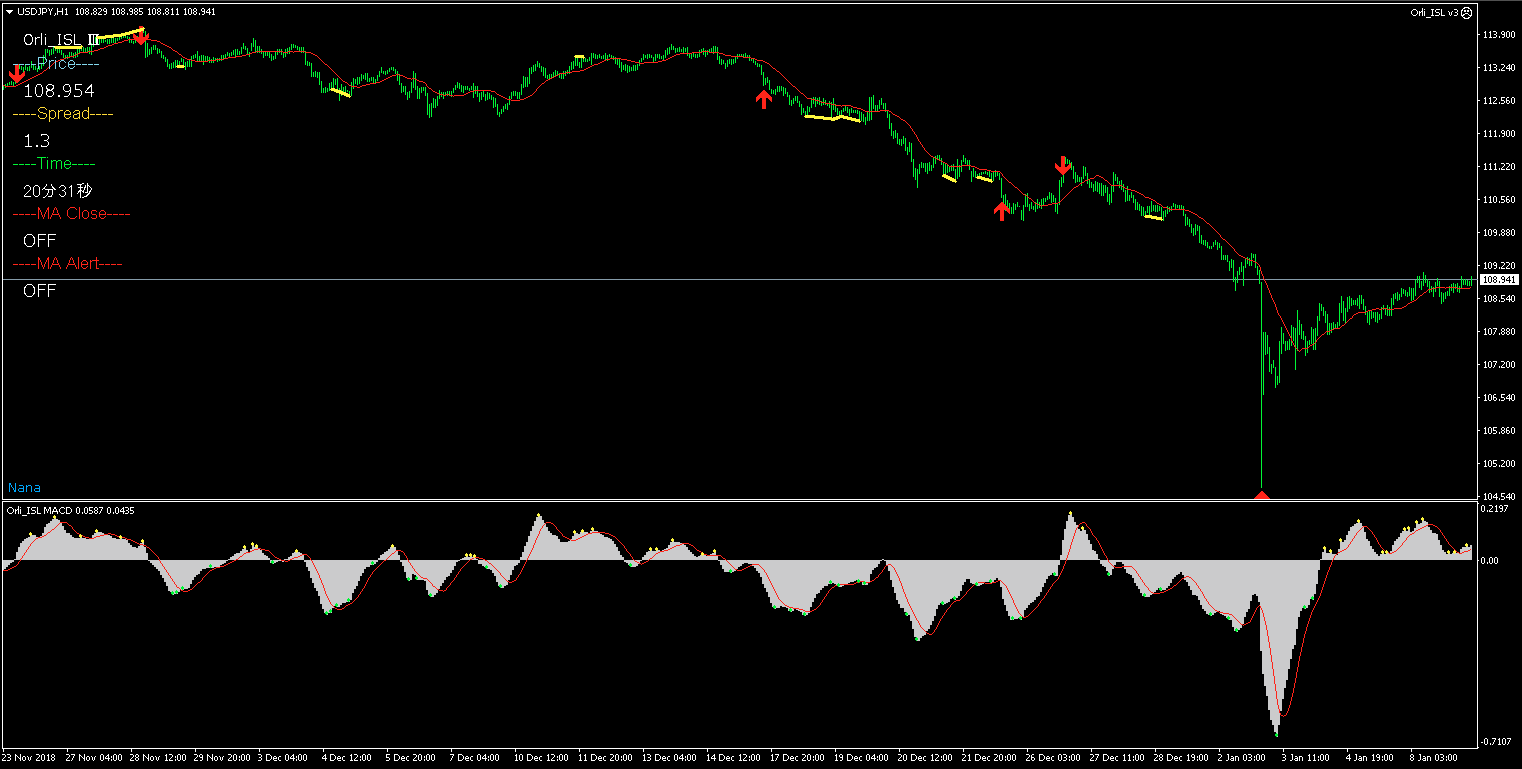Toggle the MA Alert OFF switch

click(x=40, y=291)
